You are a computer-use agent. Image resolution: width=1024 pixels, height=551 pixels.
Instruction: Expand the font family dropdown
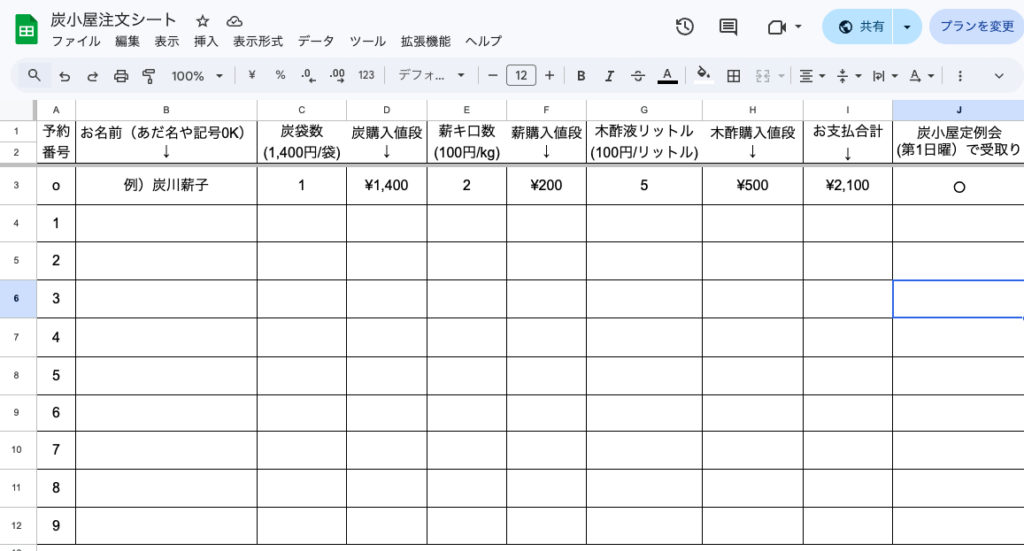tap(432, 76)
